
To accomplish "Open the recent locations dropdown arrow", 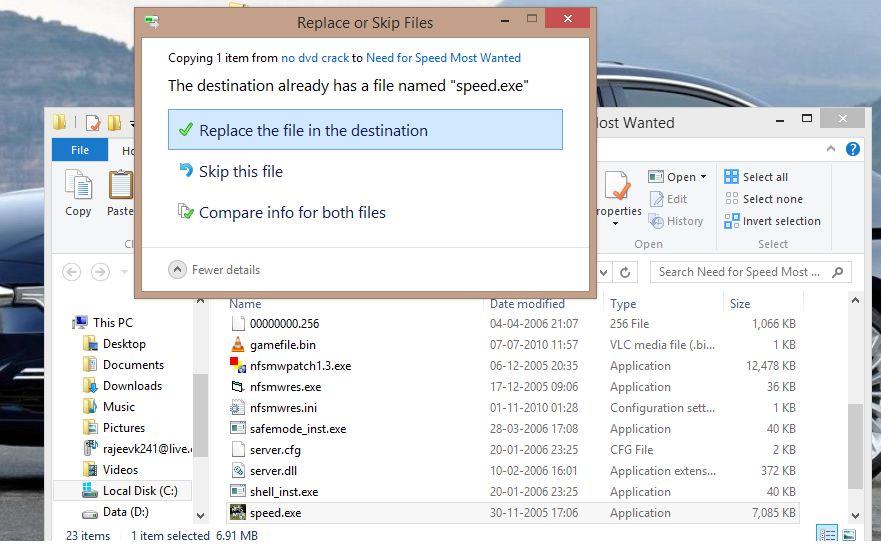I will [x=124, y=272].
